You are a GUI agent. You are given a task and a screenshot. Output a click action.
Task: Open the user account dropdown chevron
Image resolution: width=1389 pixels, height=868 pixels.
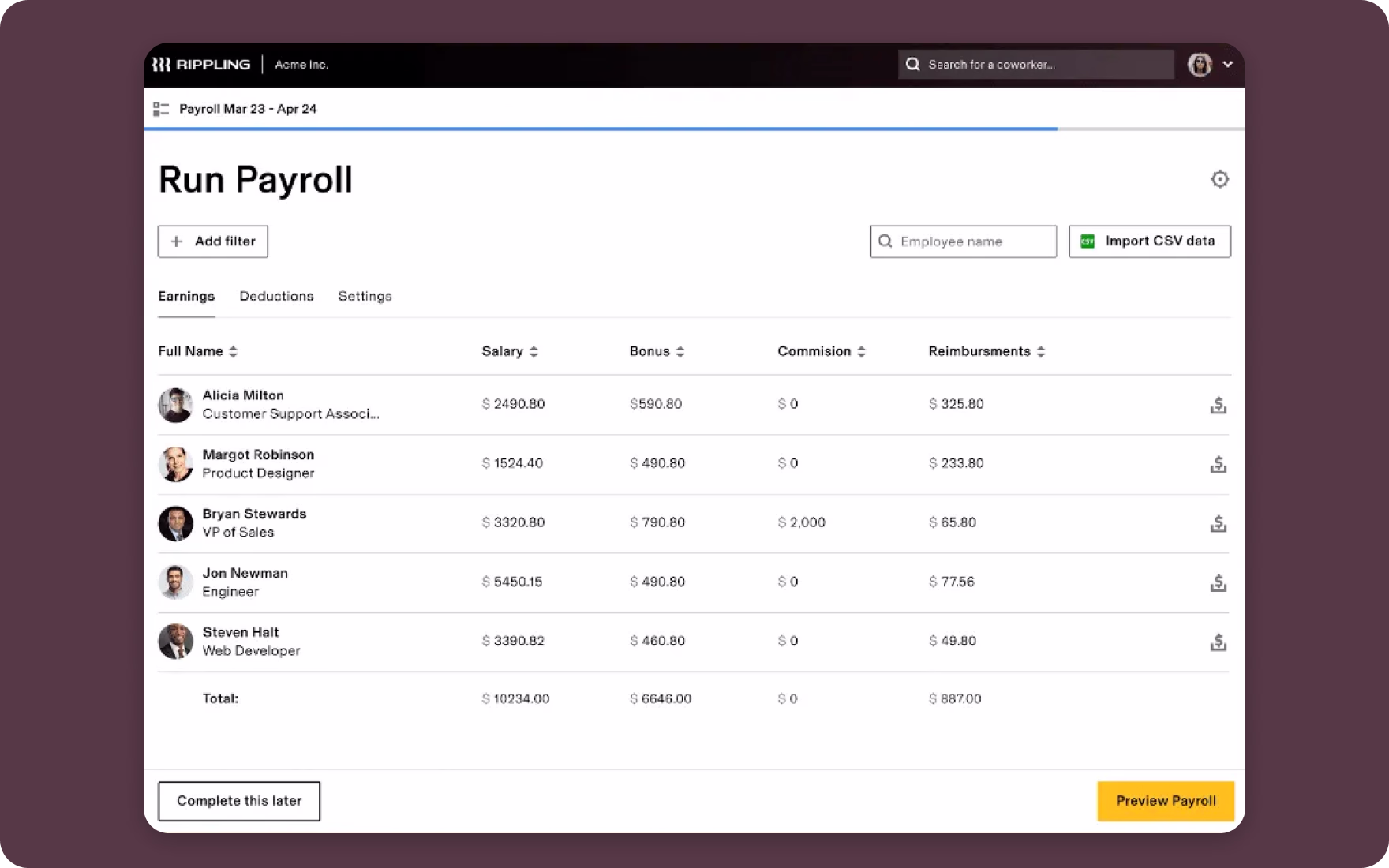[1226, 64]
